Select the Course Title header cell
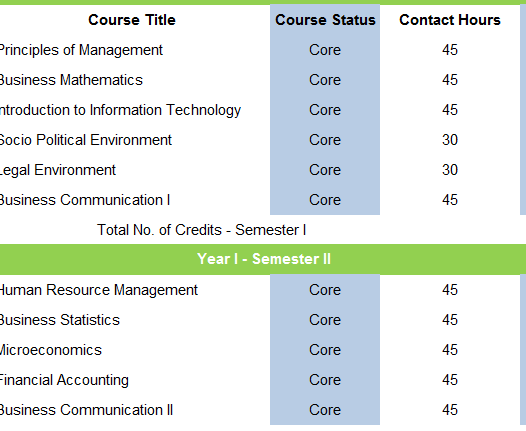Viewport: 526px width, 431px height. click(x=132, y=20)
